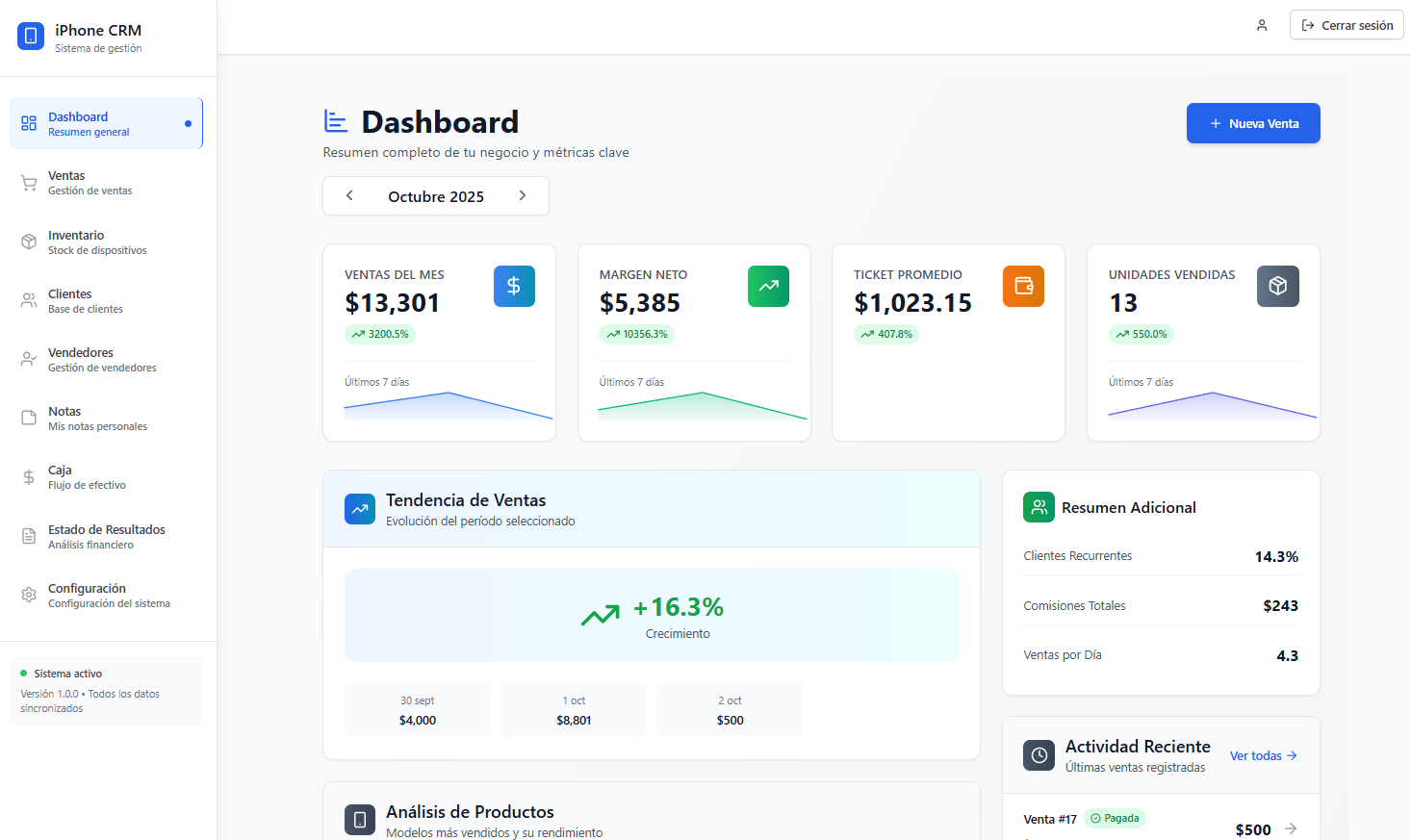The image size is (1411, 840).
Task: Click the Configuración gear icon
Action: [28, 594]
